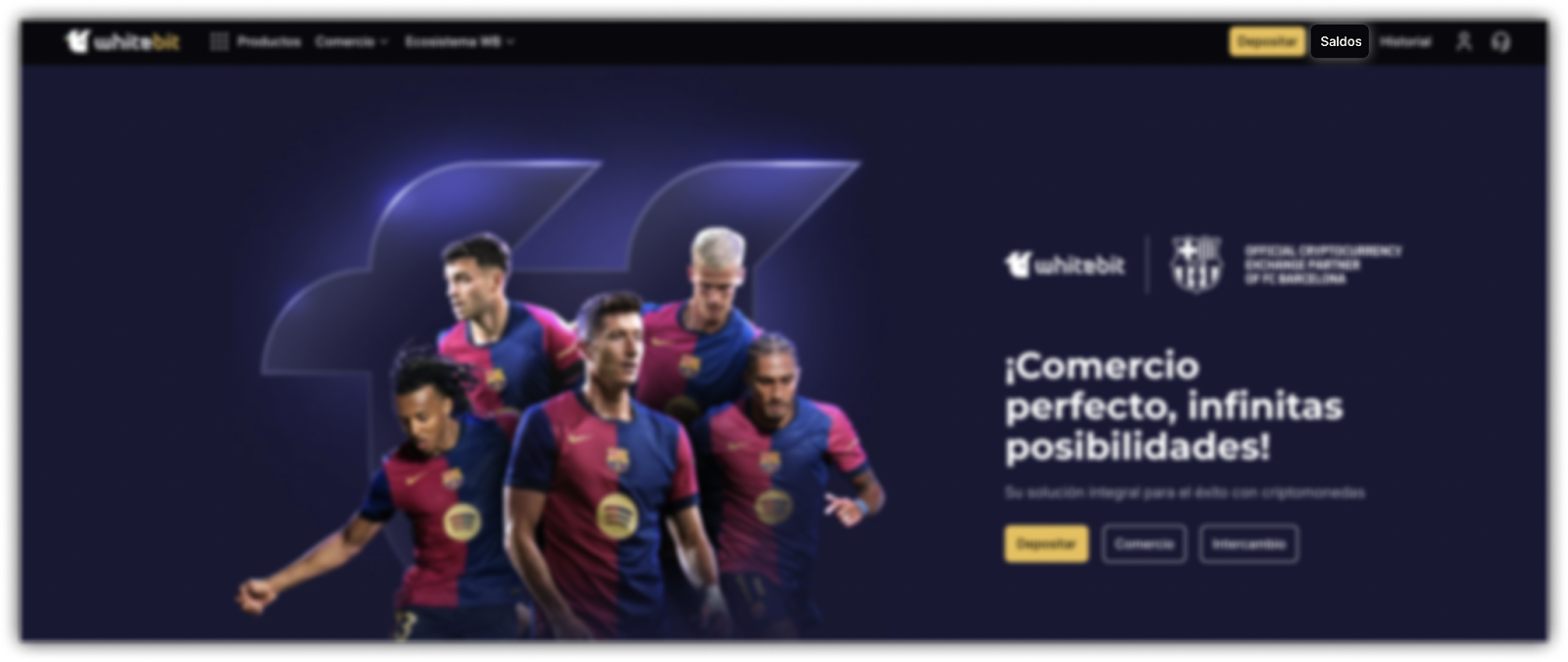Click the official cryptocurrency exchange partner text
The width and height of the screenshot is (1568, 662).
pos(1323,265)
